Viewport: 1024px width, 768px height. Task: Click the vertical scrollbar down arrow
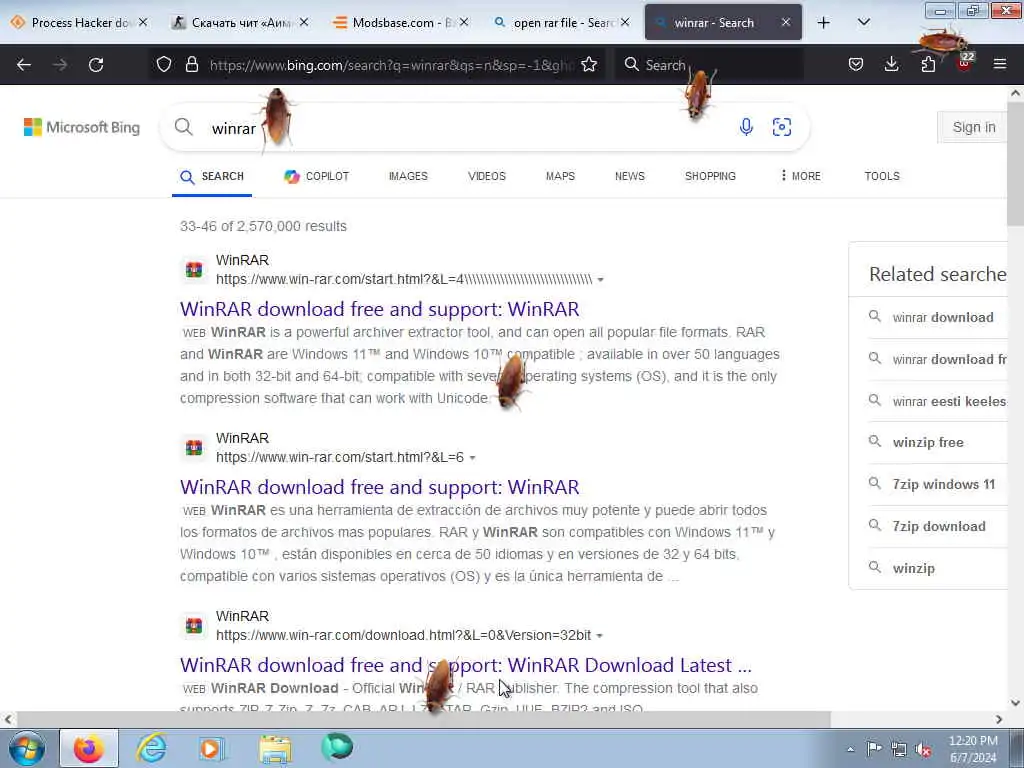click(1016, 703)
